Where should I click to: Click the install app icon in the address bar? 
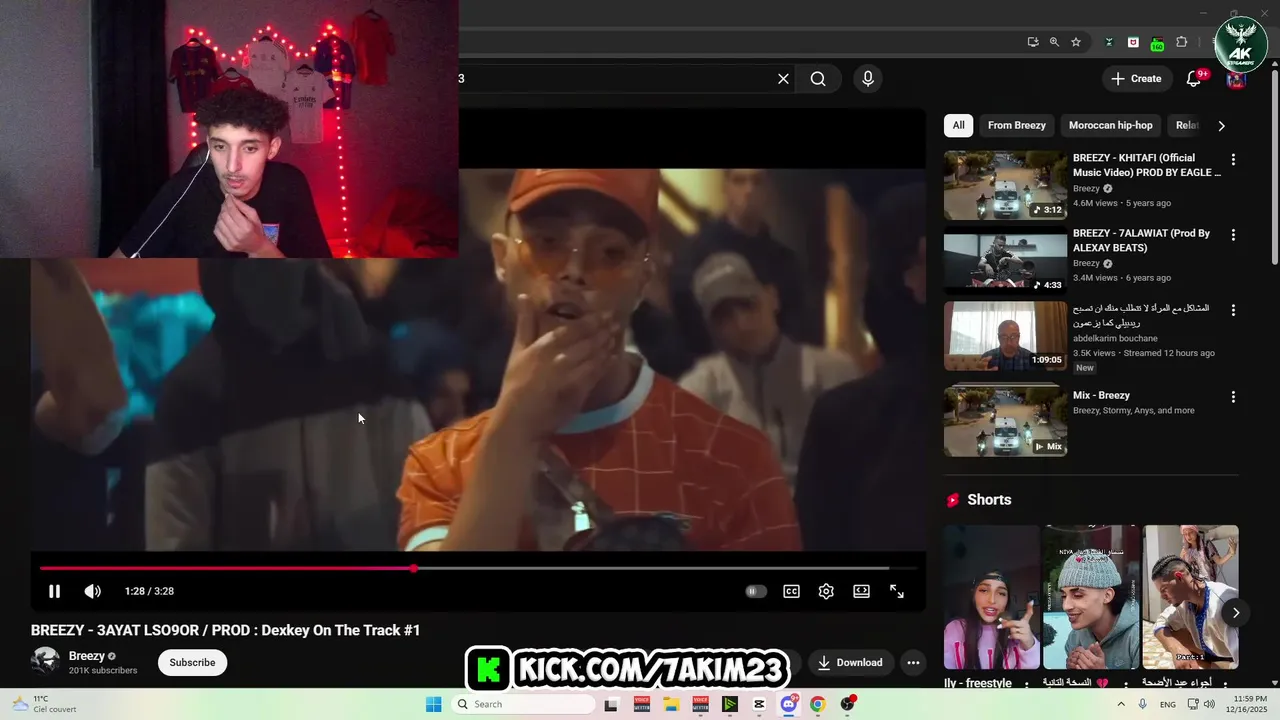click(1032, 42)
